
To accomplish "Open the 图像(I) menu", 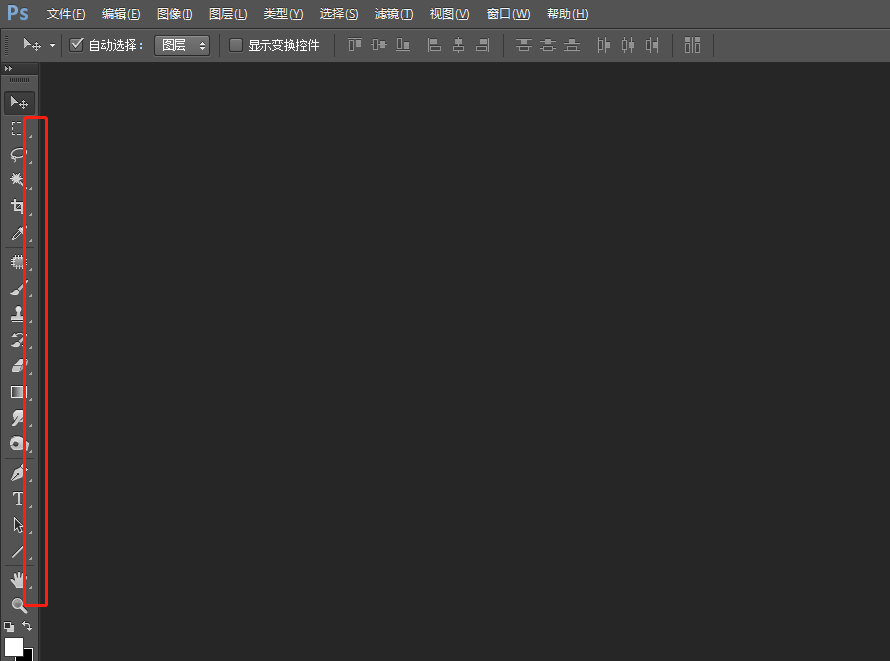I will pyautogui.click(x=175, y=14).
